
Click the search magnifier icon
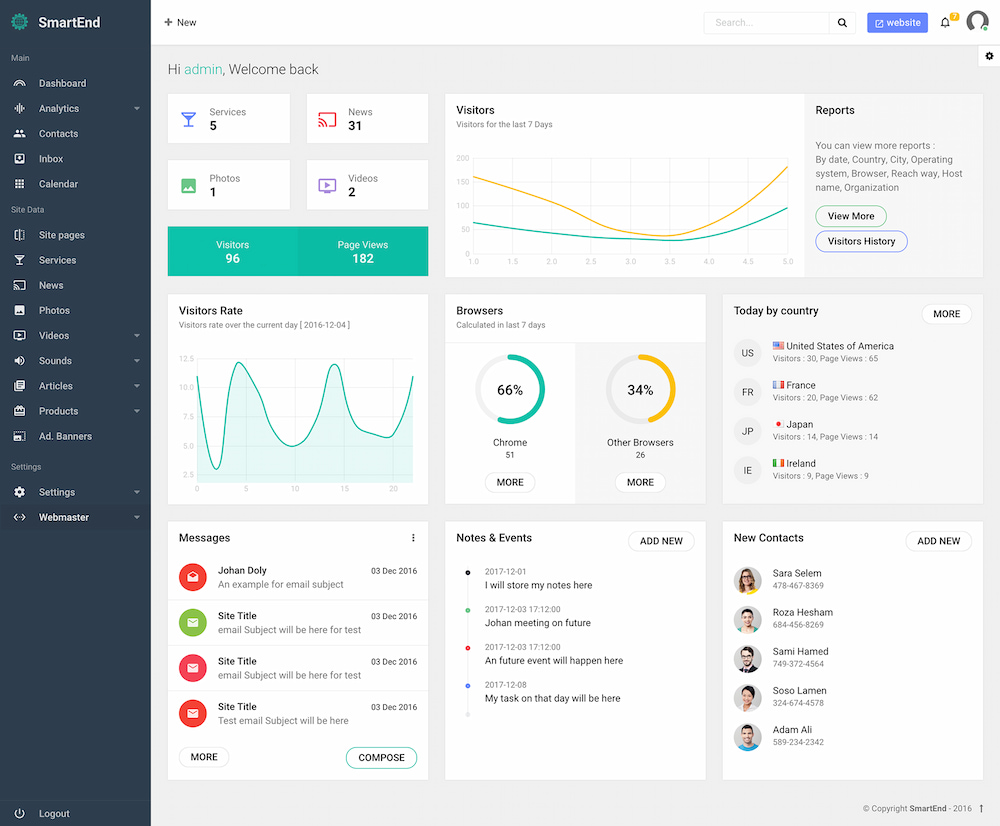[842, 22]
